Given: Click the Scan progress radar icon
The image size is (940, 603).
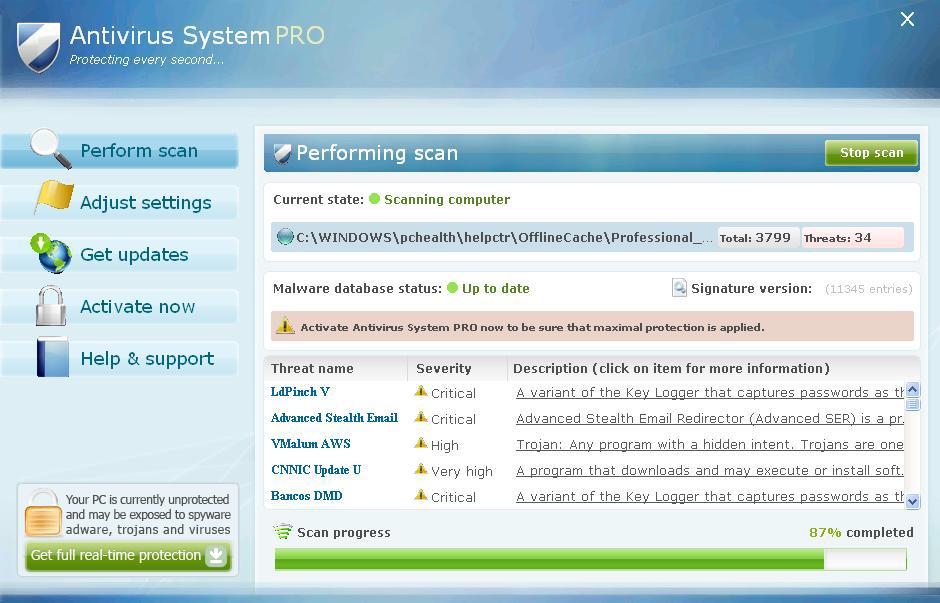Looking at the screenshot, I should pyautogui.click(x=283, y=532).
